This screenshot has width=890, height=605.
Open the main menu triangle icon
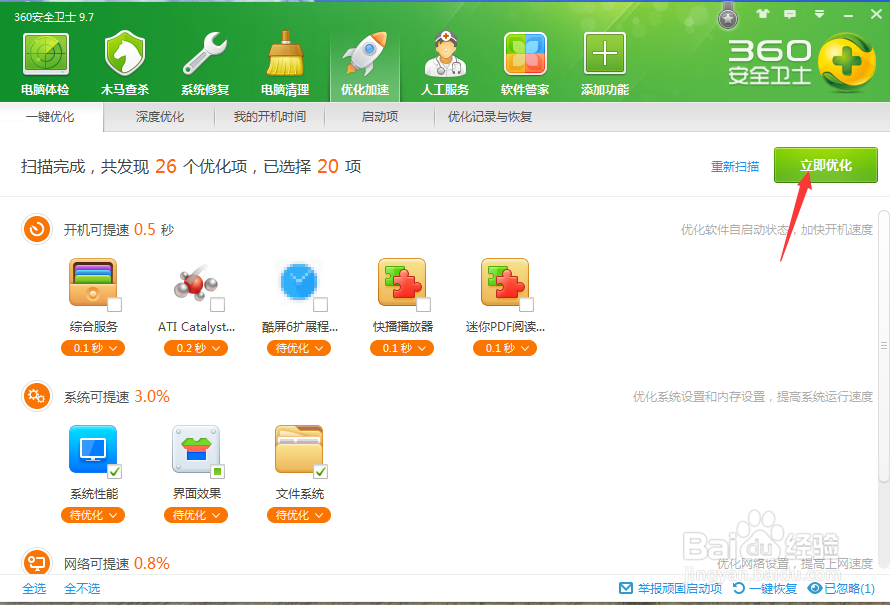(x=819, y=14)
